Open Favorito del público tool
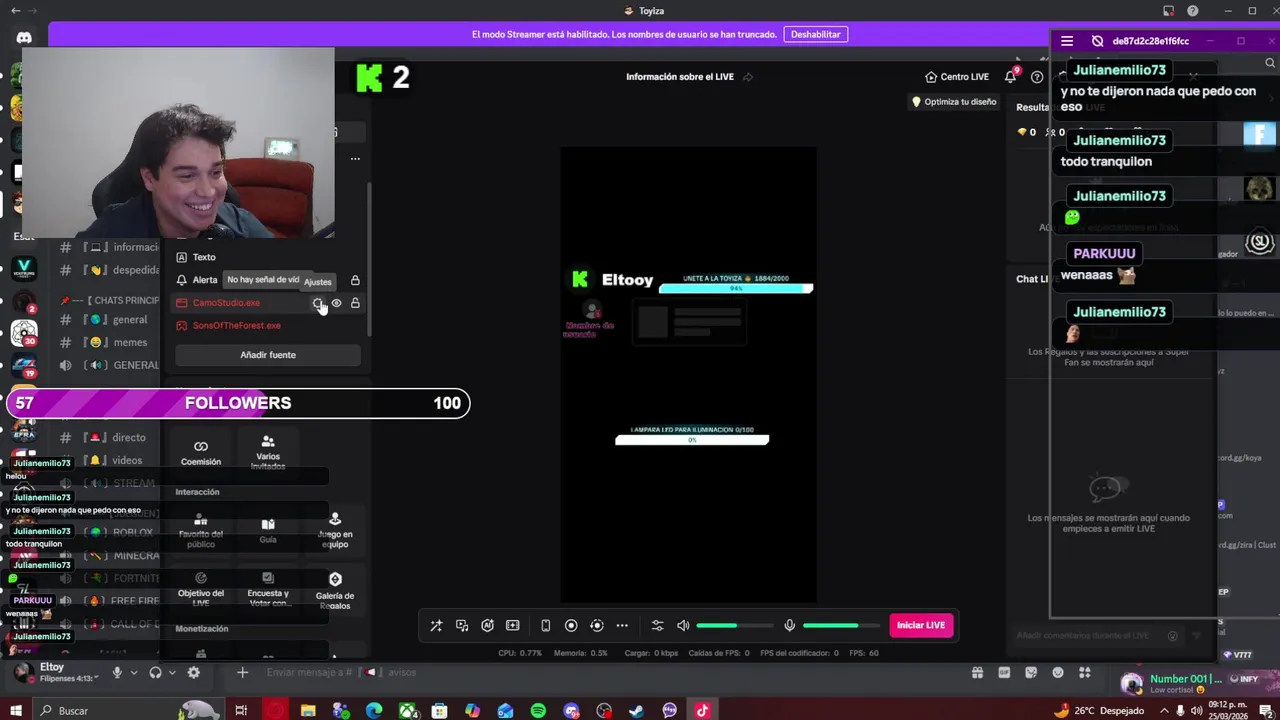Screen dimensions: 1280x720 (x=201, y=530)
